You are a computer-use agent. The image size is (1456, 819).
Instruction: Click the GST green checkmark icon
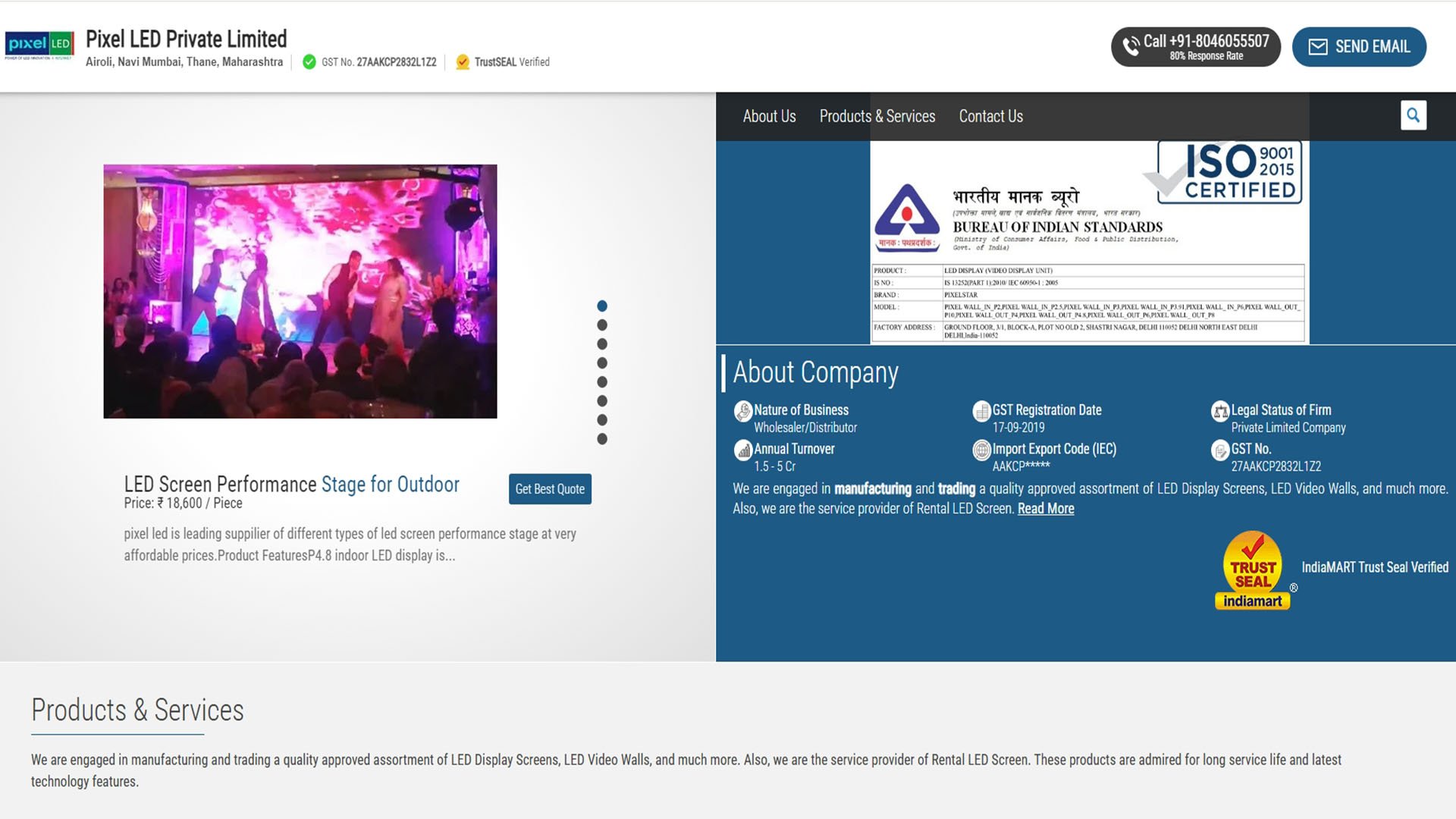[x=309, y=62]
